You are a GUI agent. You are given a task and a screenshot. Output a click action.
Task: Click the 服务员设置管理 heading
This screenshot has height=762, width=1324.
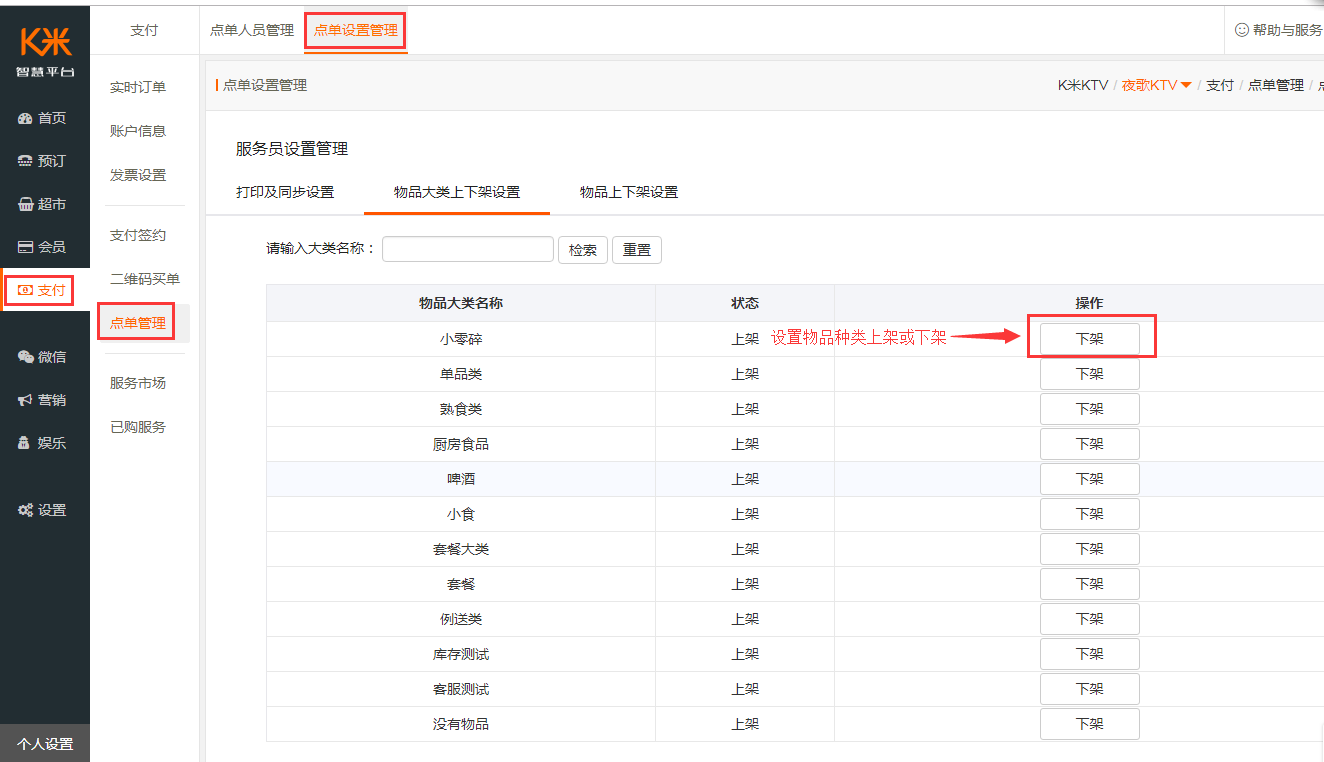(292, 149)
